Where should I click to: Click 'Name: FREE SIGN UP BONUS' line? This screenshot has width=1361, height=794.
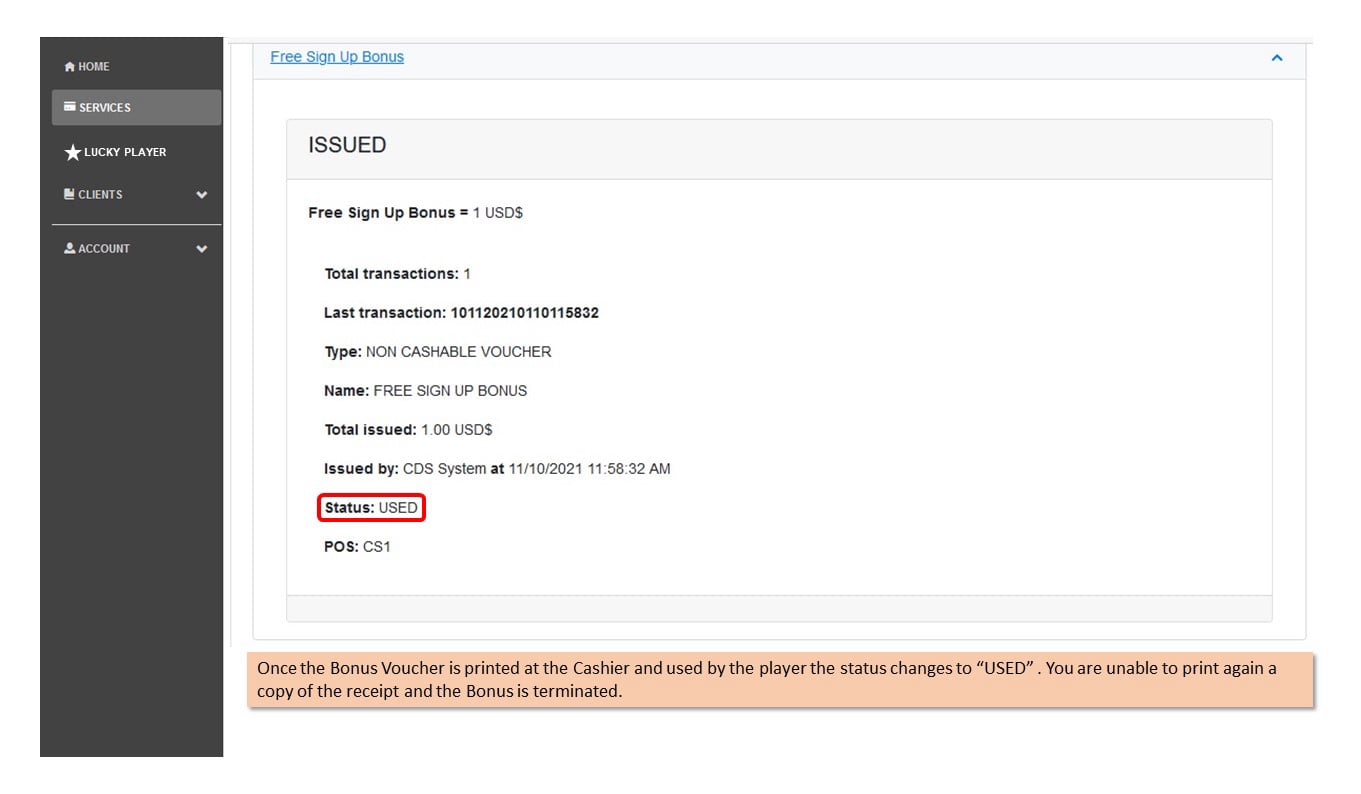coord(425,391)
